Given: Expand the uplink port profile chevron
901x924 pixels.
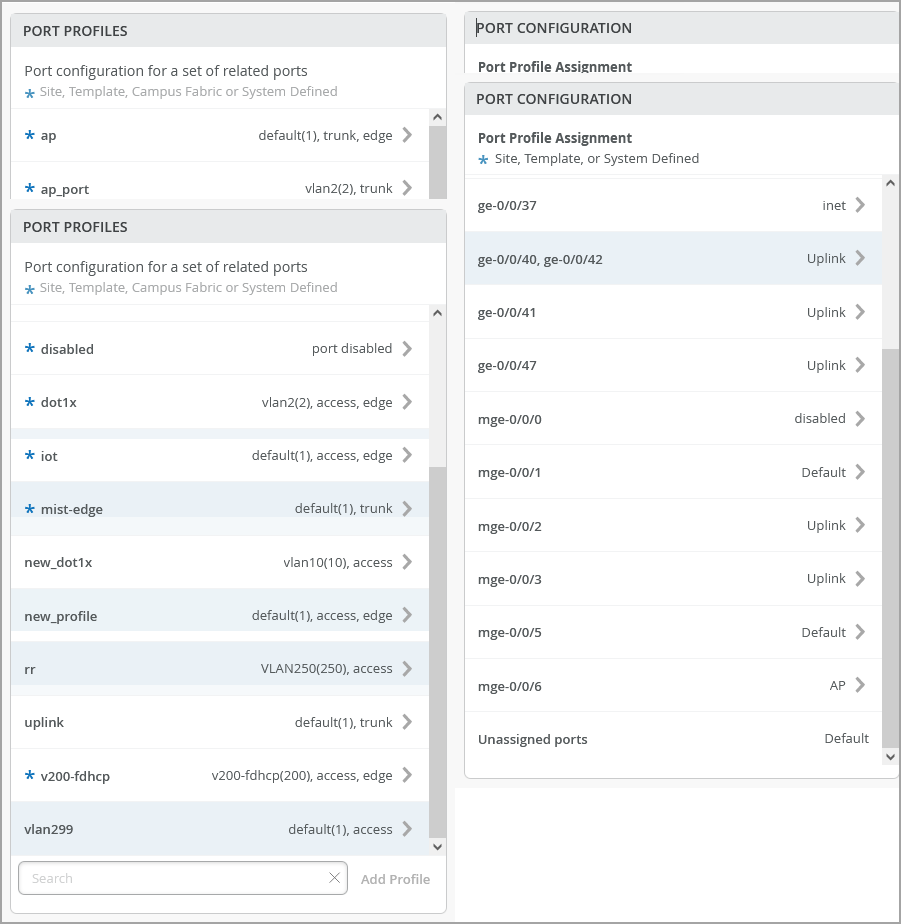Looking at the screenshot, I should pos(407,722).
